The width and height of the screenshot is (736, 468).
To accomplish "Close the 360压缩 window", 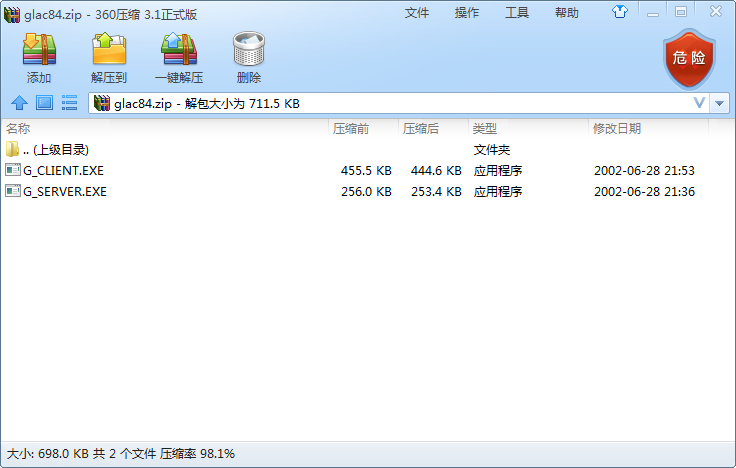I will 715,11.
